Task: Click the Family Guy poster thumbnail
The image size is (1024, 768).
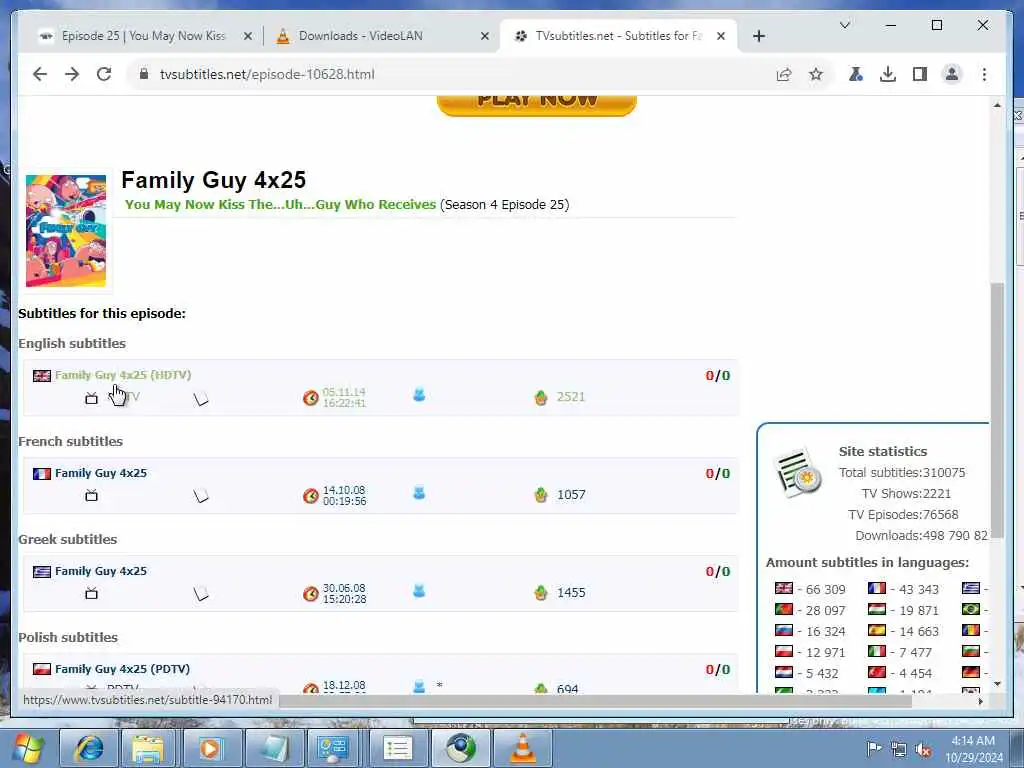Action: (66, 231)
